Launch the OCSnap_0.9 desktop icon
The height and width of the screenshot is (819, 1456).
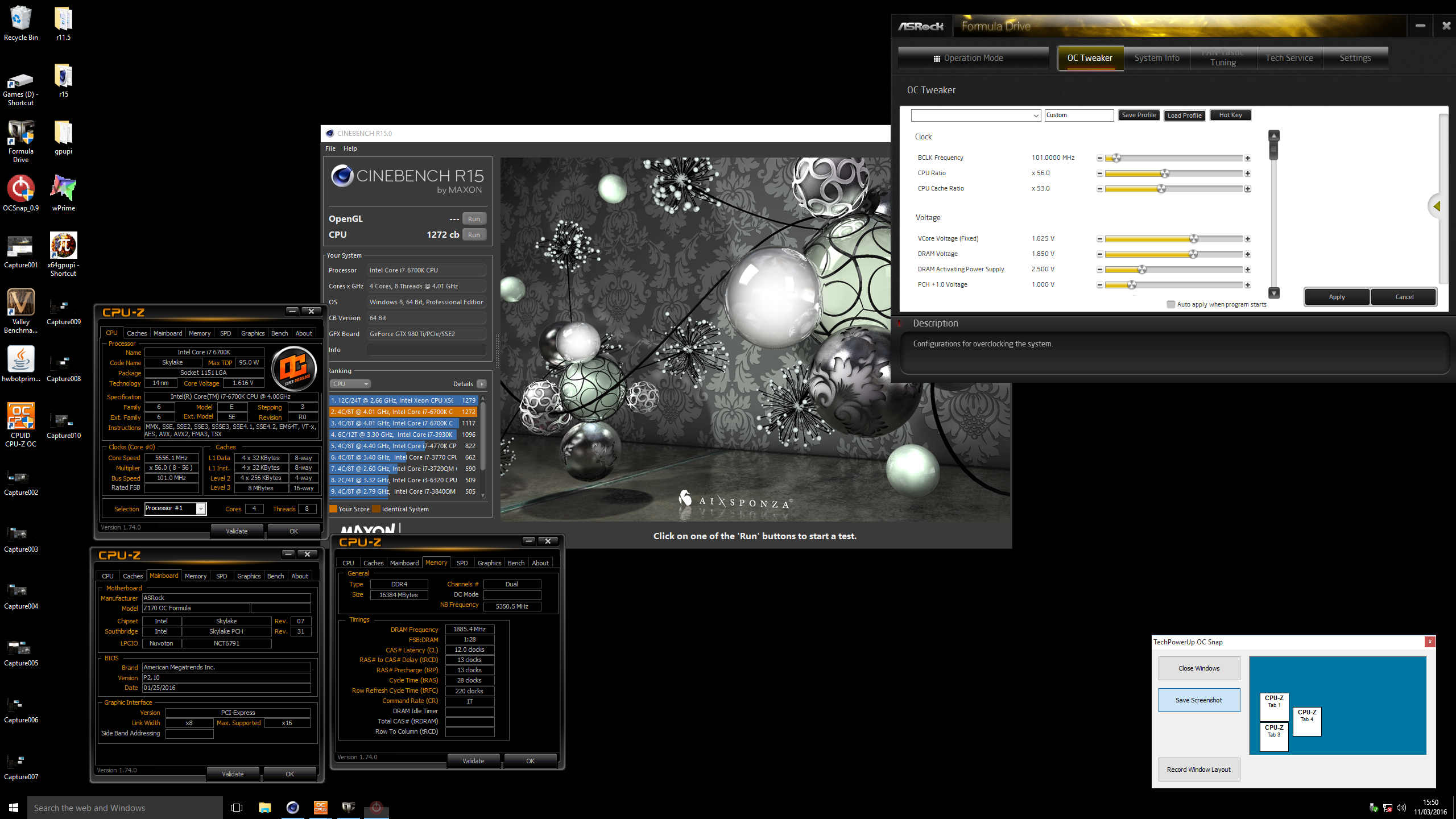(x=21, y=194)
